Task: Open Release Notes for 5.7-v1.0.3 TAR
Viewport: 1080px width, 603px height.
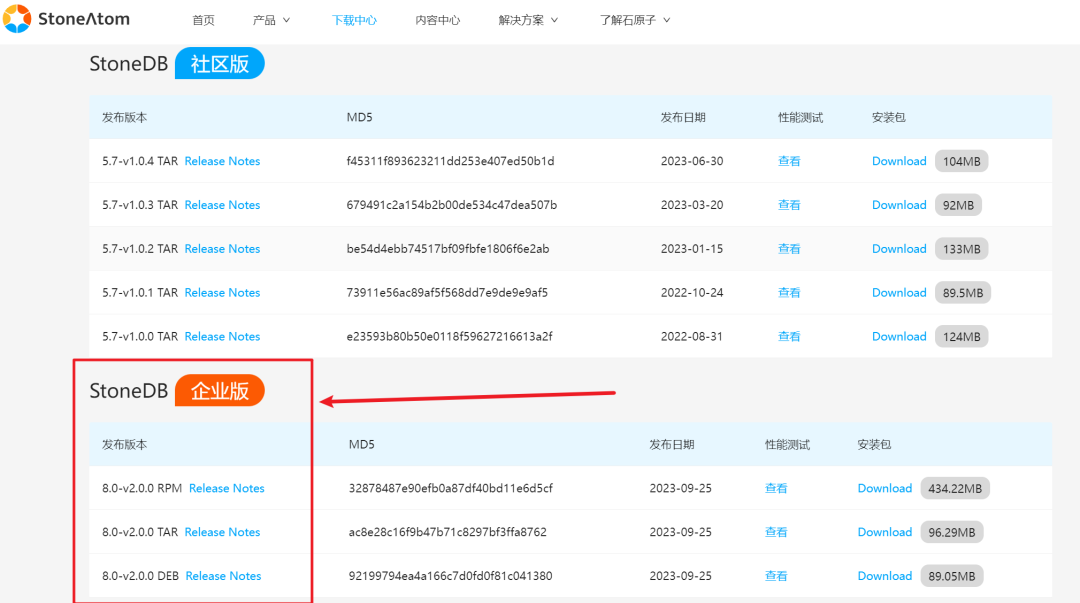Action: 222,205
